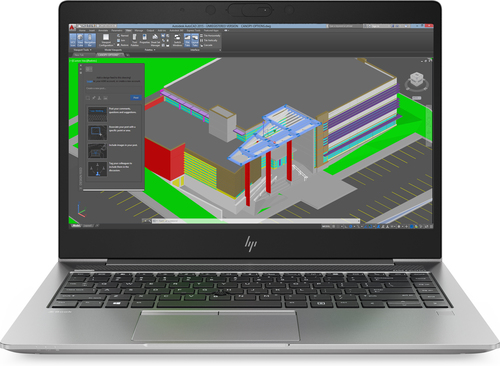Viewport: 500px width, 366px height.
Task: Click the Named viewports icon
Action: pyautogui.click(x=123, y=36)
